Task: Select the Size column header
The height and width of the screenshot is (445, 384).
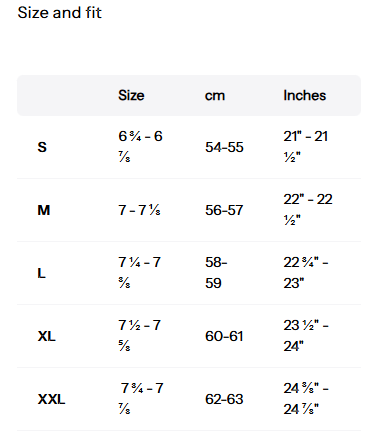Action: pos(131,95)
